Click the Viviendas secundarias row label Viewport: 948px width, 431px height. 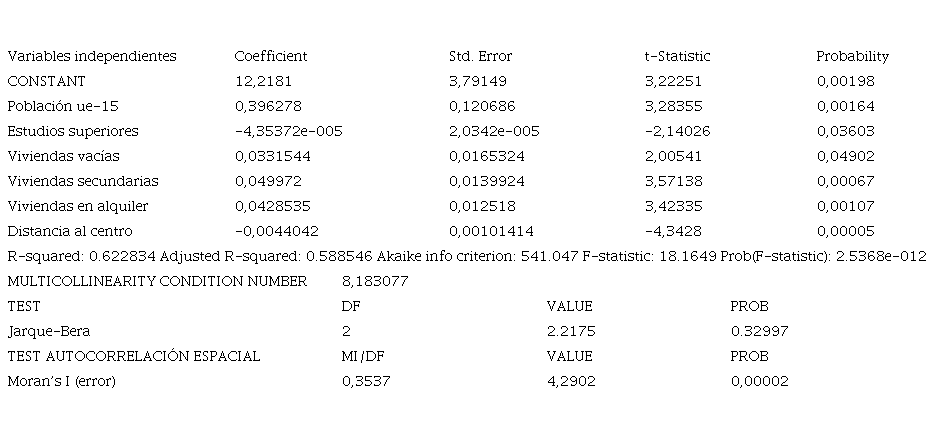point(83,181)
